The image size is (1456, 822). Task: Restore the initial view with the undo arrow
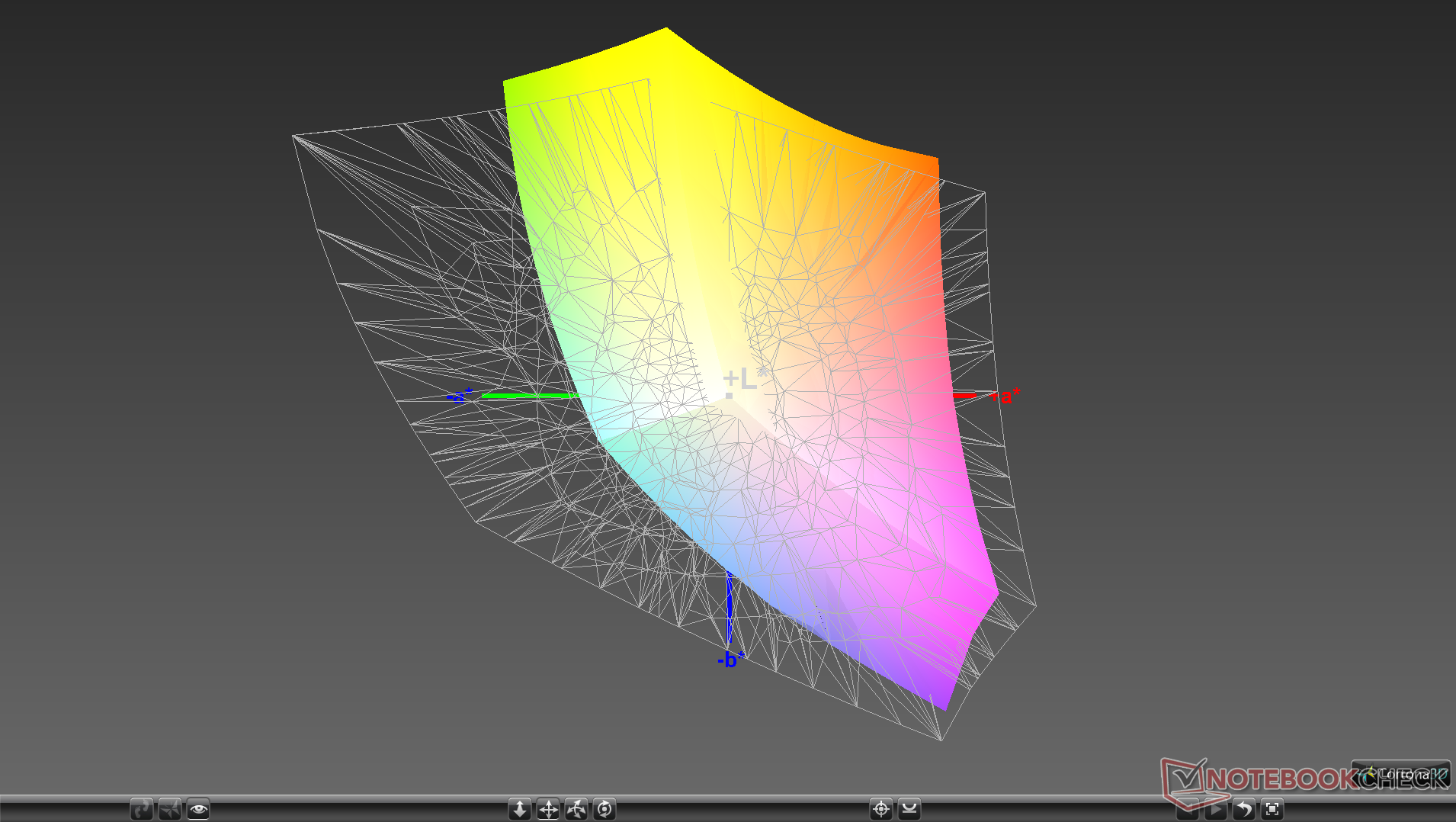coord(1244,809)
